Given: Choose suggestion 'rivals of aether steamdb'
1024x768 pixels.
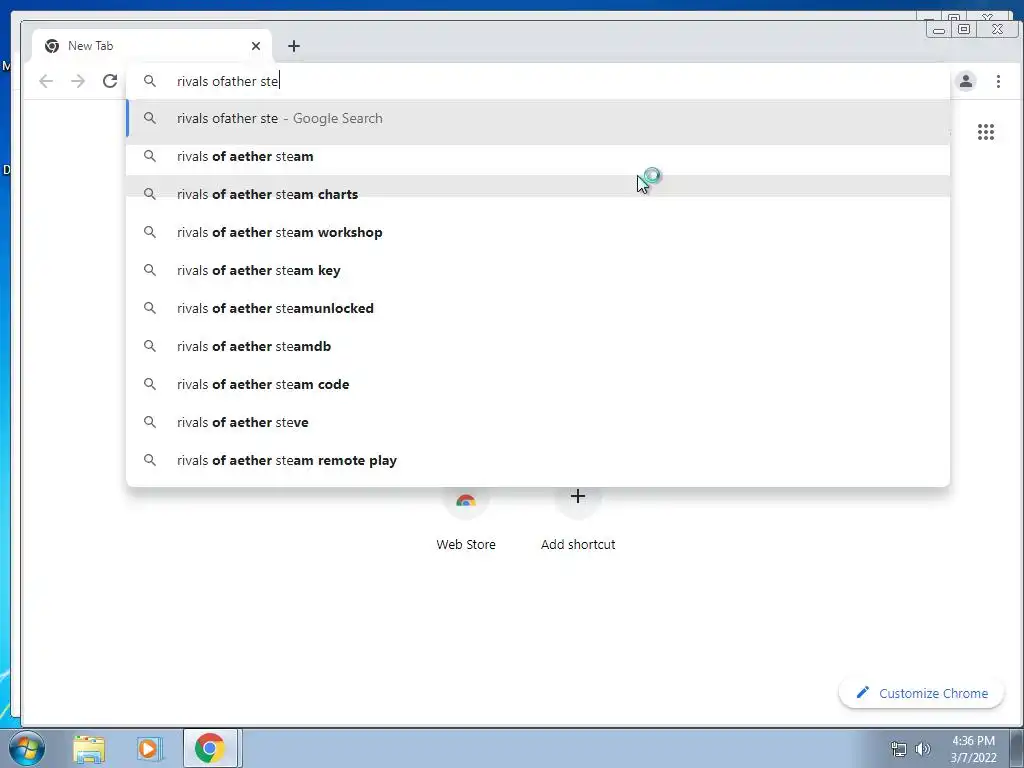Looking at the screenshot, I should tap(538, 346).
